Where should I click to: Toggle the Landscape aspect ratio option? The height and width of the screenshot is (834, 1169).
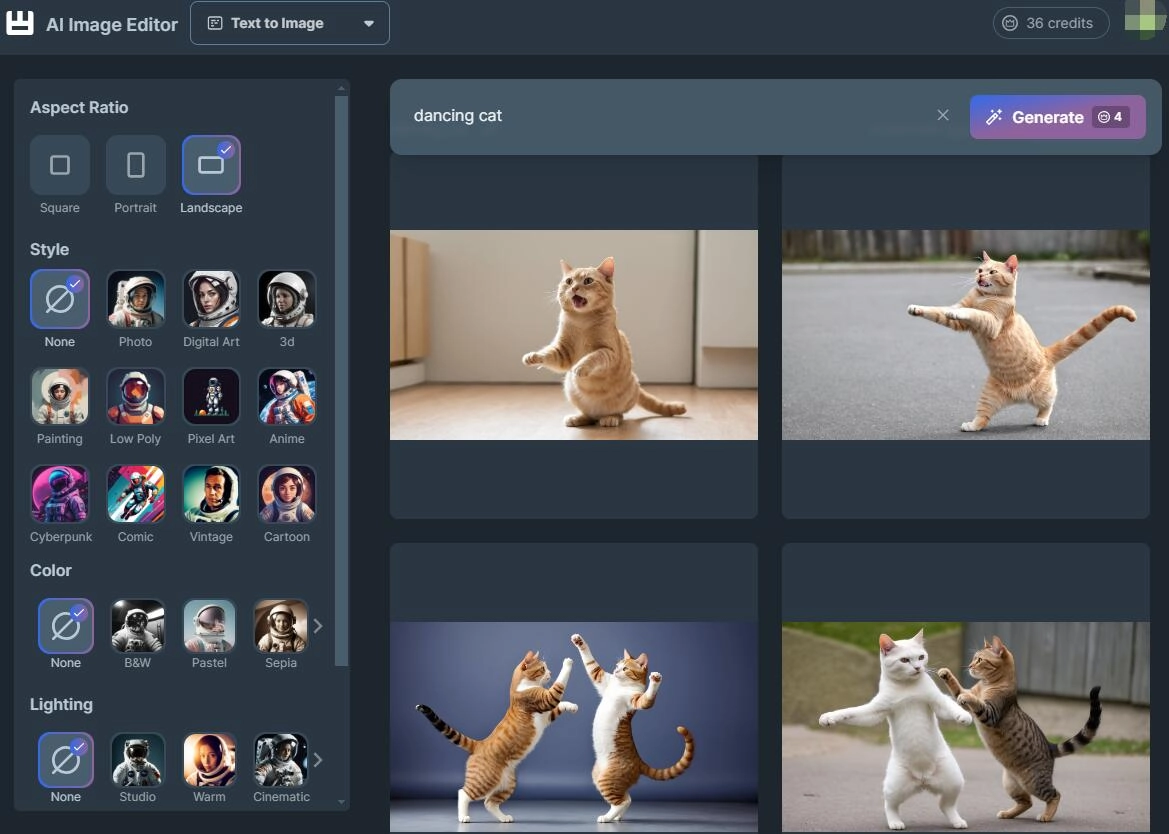pos(211,165)
